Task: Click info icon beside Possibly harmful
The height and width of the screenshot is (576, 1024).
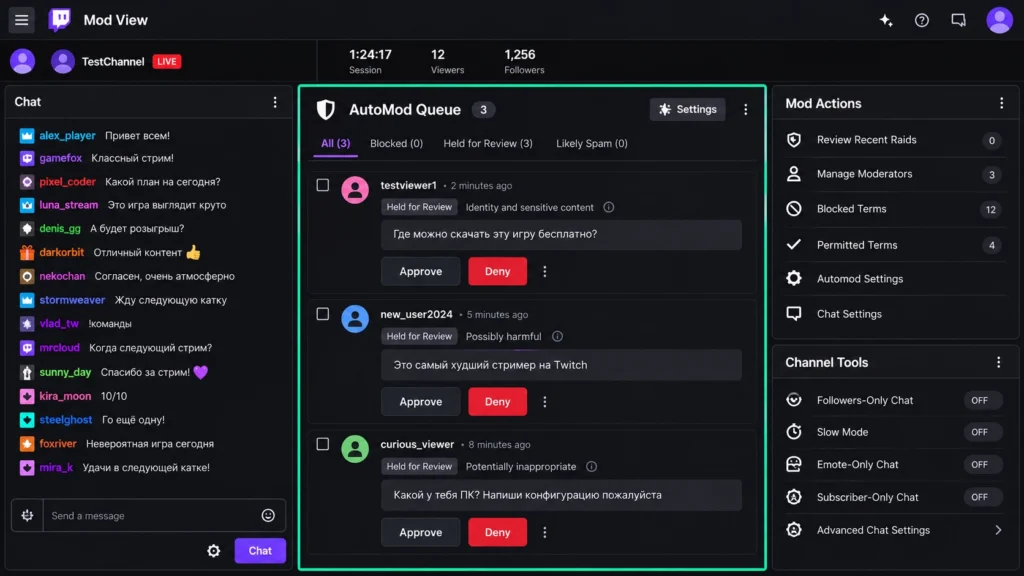Action: [557, 336]
